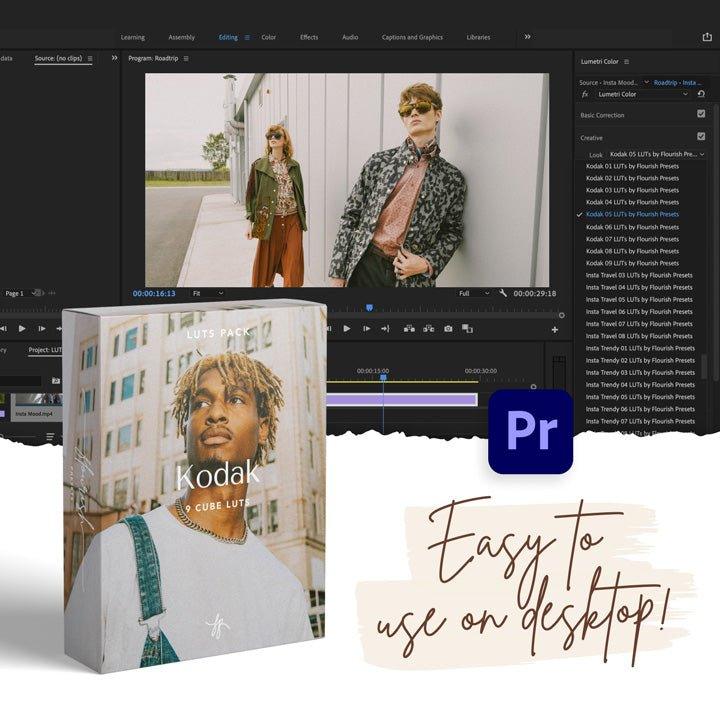Open the Program monitor button editor plus icon

pyautogui.click(x=555, y=329)
